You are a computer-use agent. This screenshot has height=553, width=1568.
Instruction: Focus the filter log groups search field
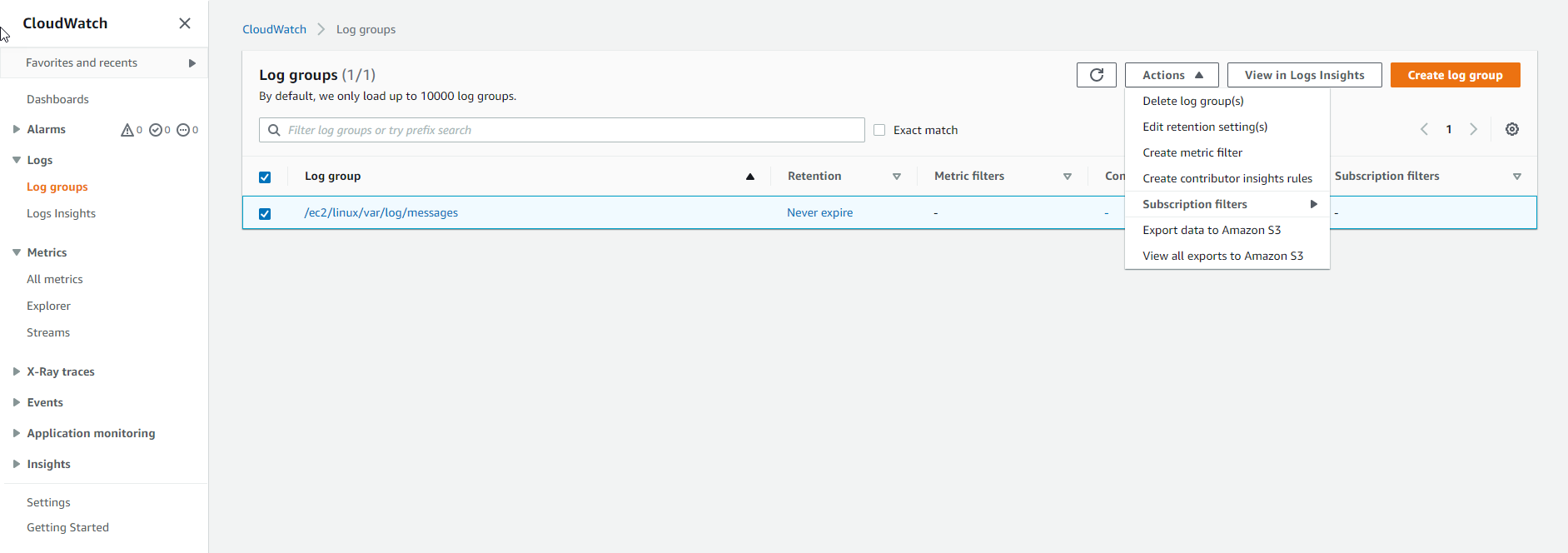(562, 130)
